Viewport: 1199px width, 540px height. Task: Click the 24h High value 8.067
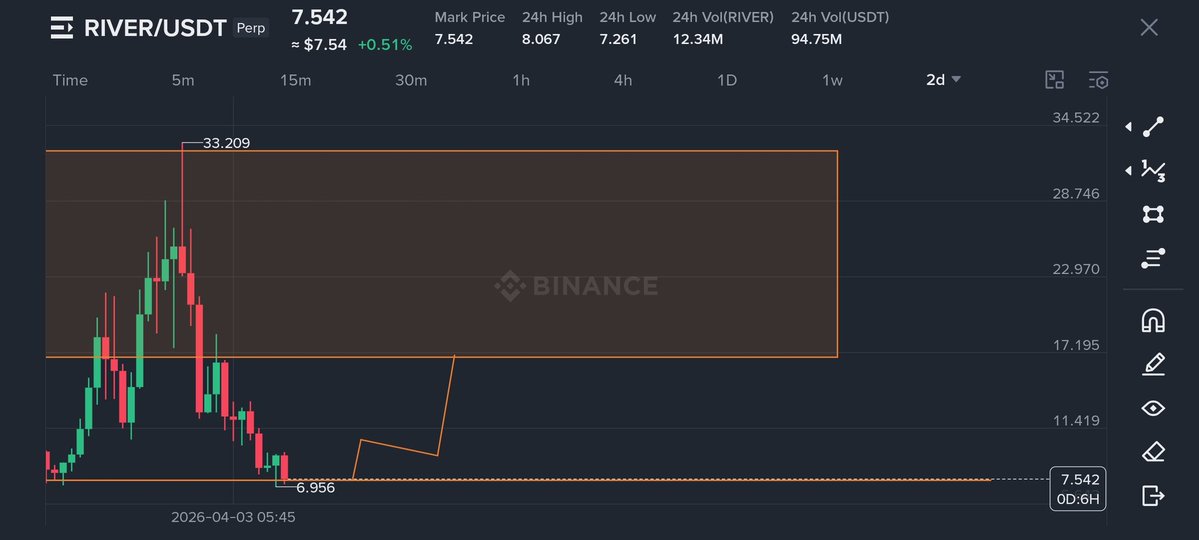541,39
